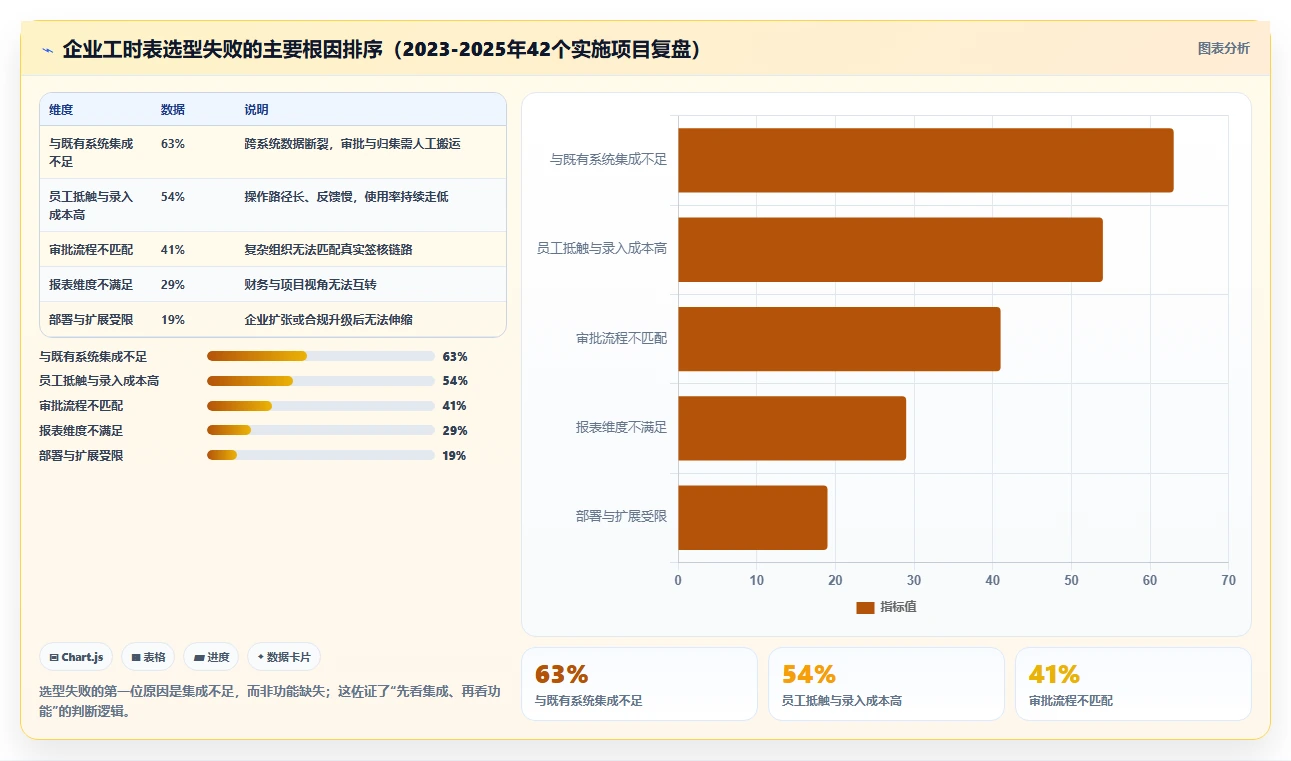Click the 部署与扩展受限 progress bar

click(320, 455)
